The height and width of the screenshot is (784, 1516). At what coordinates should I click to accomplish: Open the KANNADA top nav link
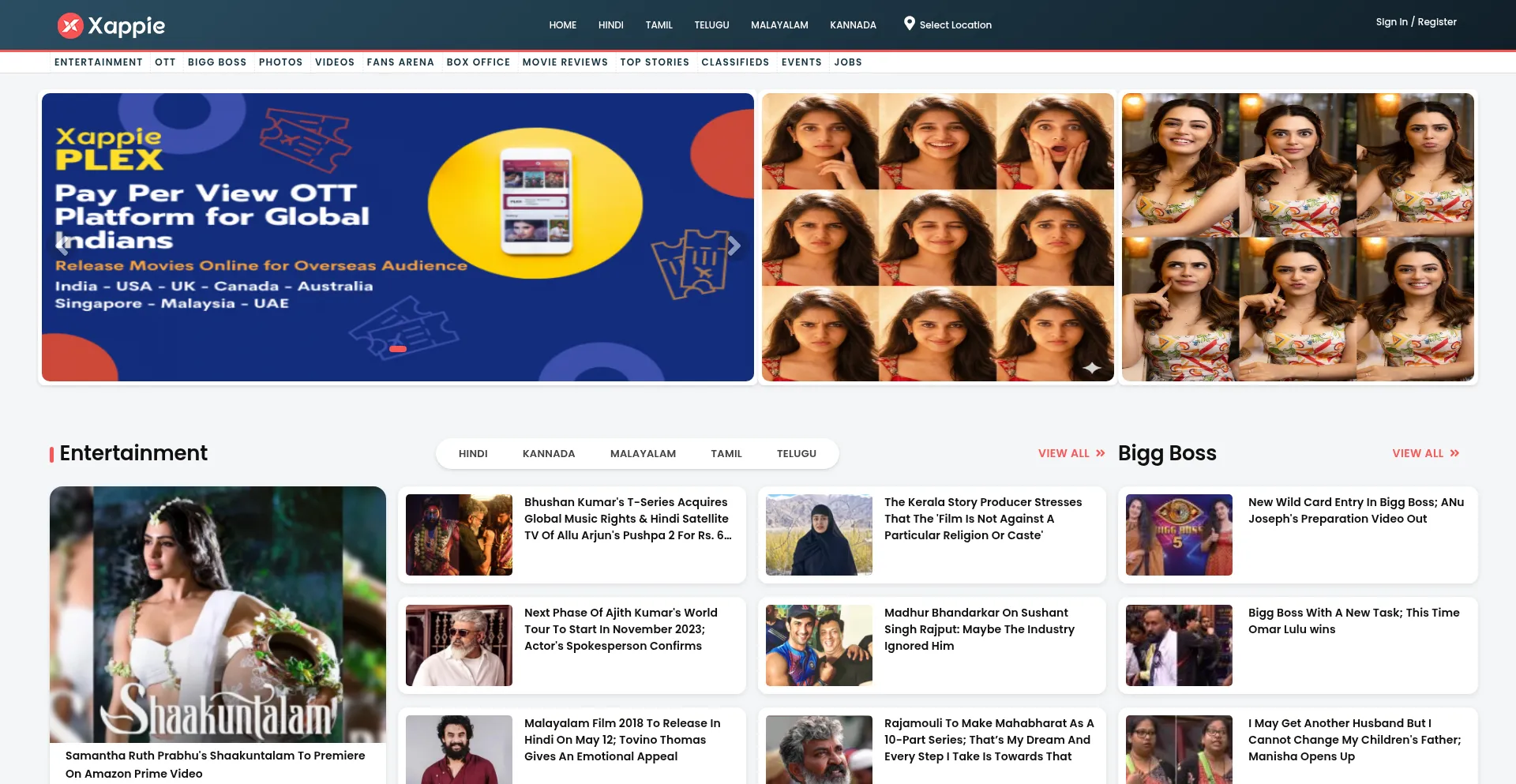pyautogui.click(x=853, y=25)
